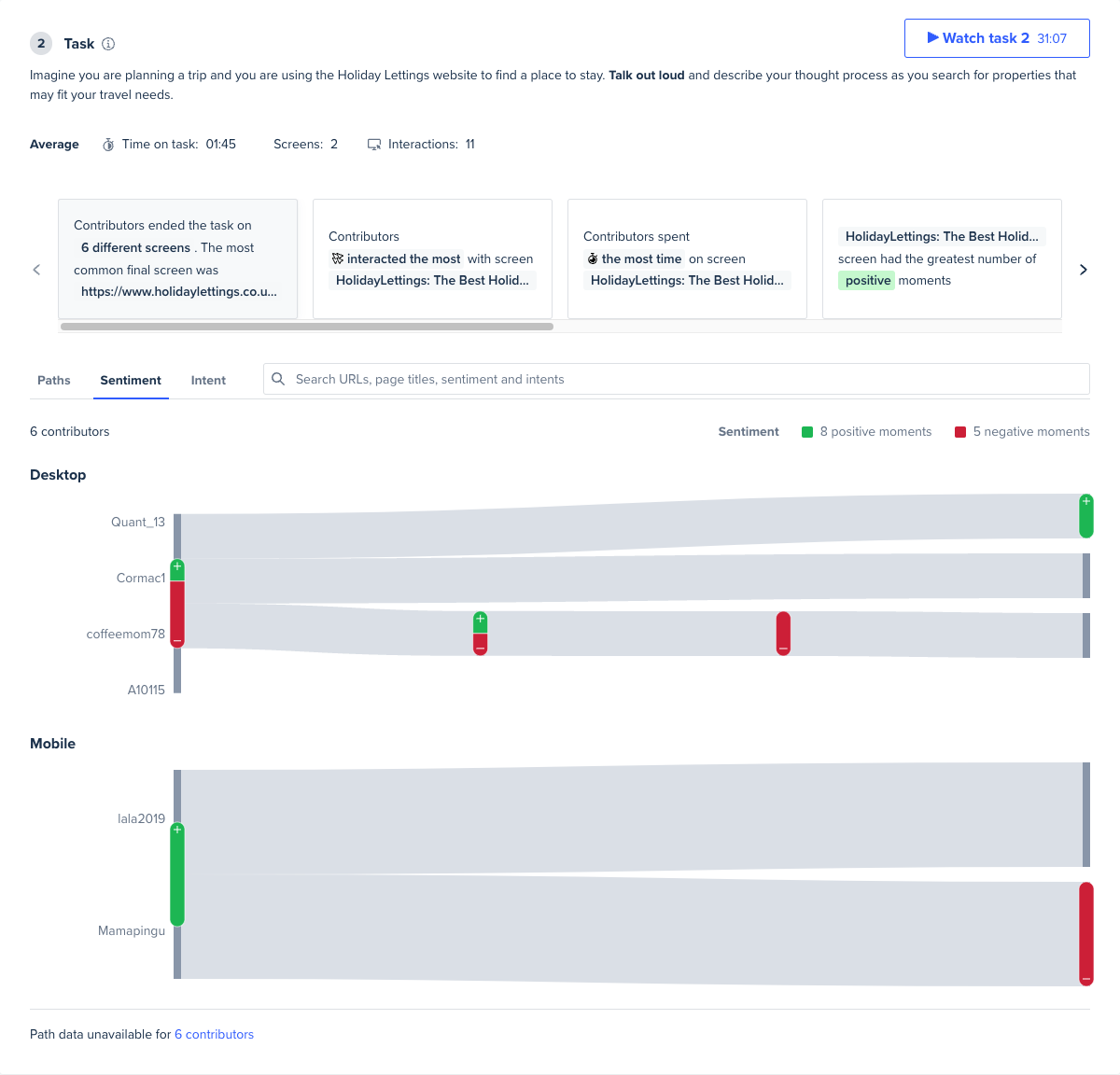The image size is (1120, 1075).
Task: Switch to the Paths tab
Action: pyautogui.click(x=53, y=380)
